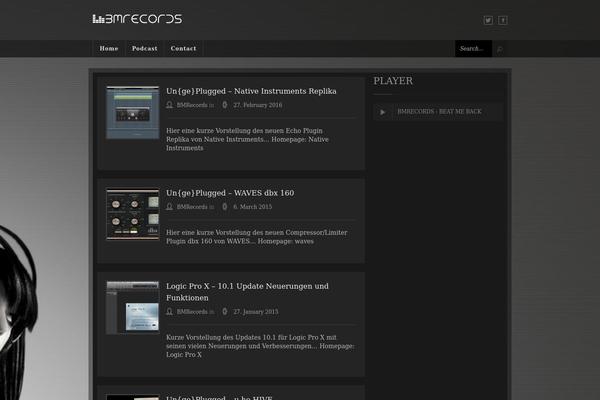This screenshot has height=400, width=600.
Task: Click author icon in WAVES dbx 160 post
Action: [x=170, y=207]
